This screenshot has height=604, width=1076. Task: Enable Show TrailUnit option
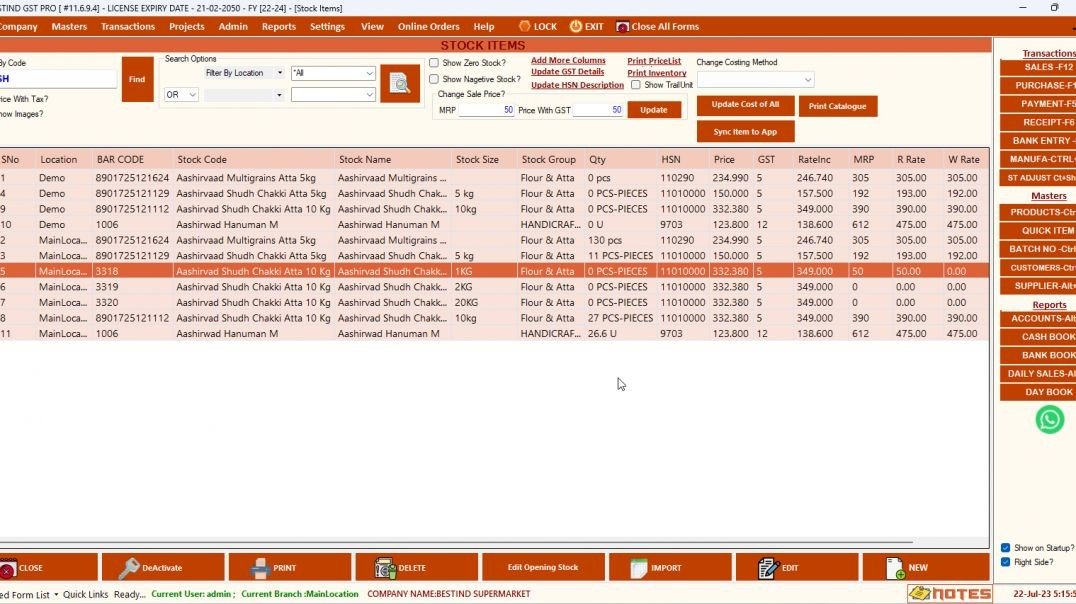point(636,84)
